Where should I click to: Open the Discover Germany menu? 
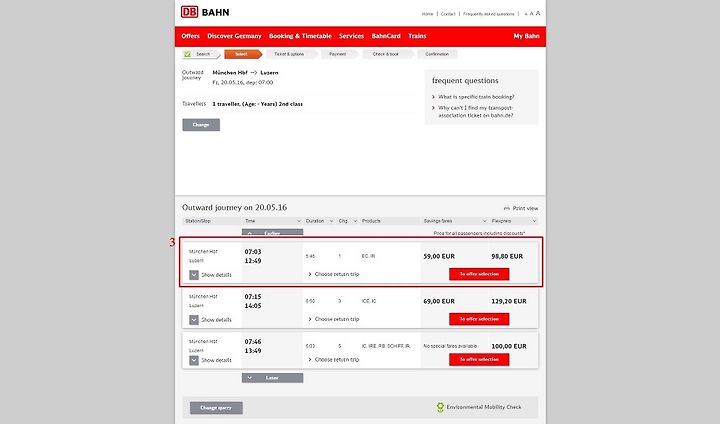234,36
